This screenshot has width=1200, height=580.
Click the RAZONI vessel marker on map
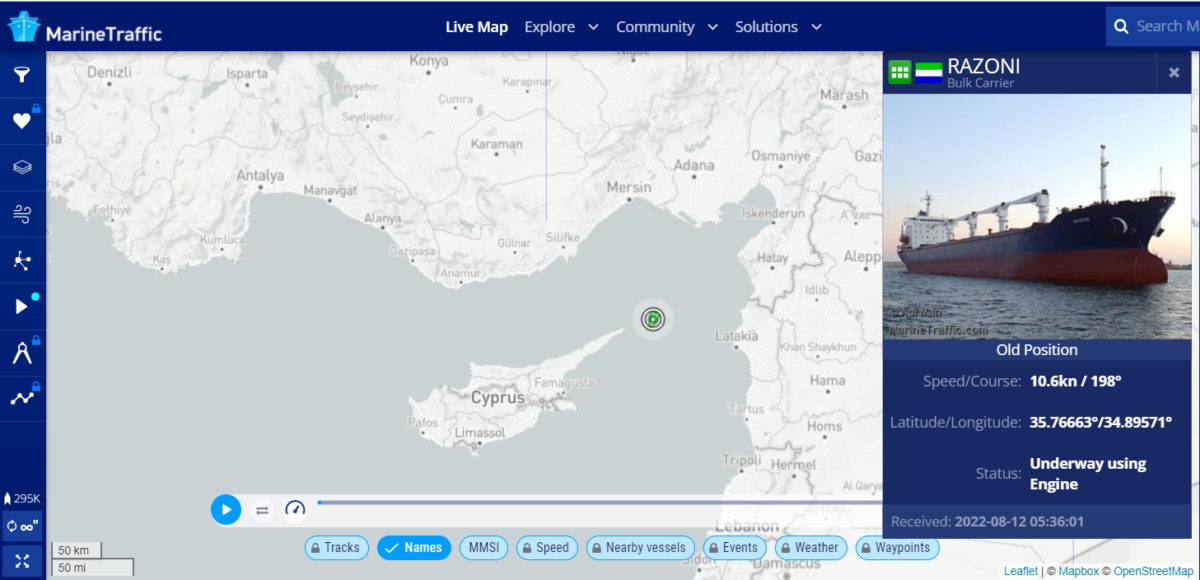652,320
